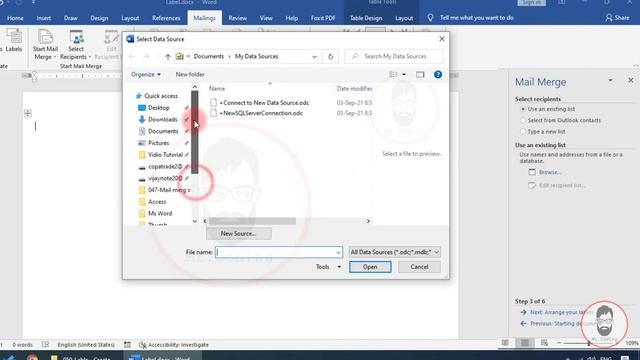Toggle the preview pane icon in dialog
Image resolution: width=640 pixels, height=360 pixels.
pos(420,75)
